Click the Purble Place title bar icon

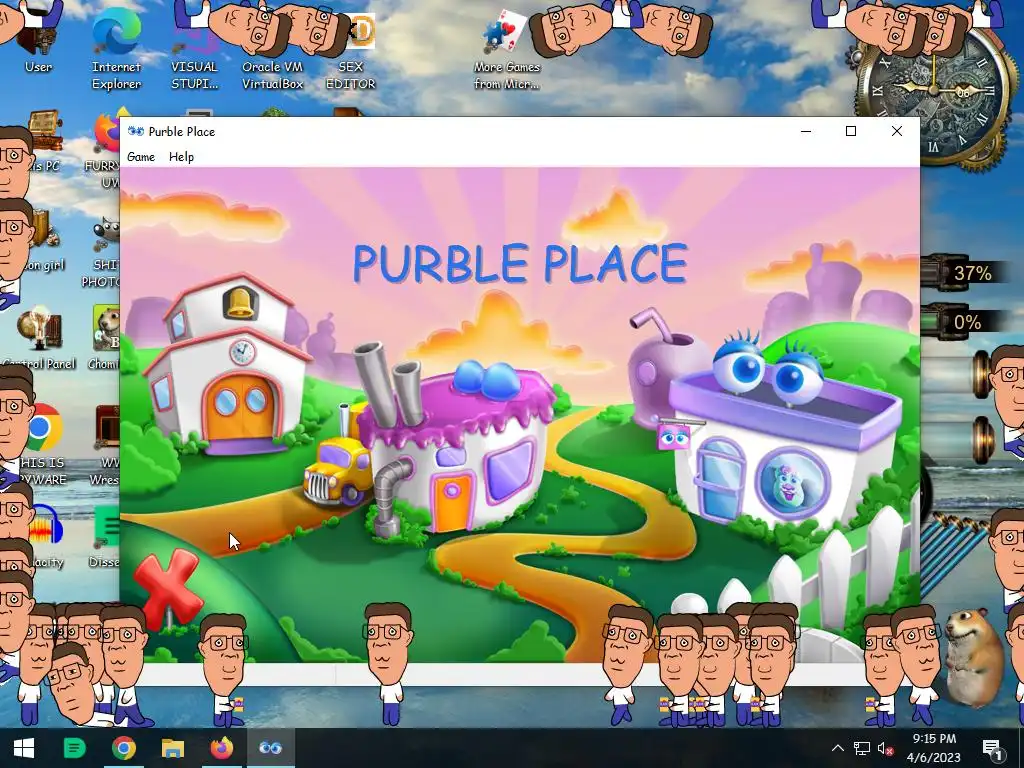[136, 131]
